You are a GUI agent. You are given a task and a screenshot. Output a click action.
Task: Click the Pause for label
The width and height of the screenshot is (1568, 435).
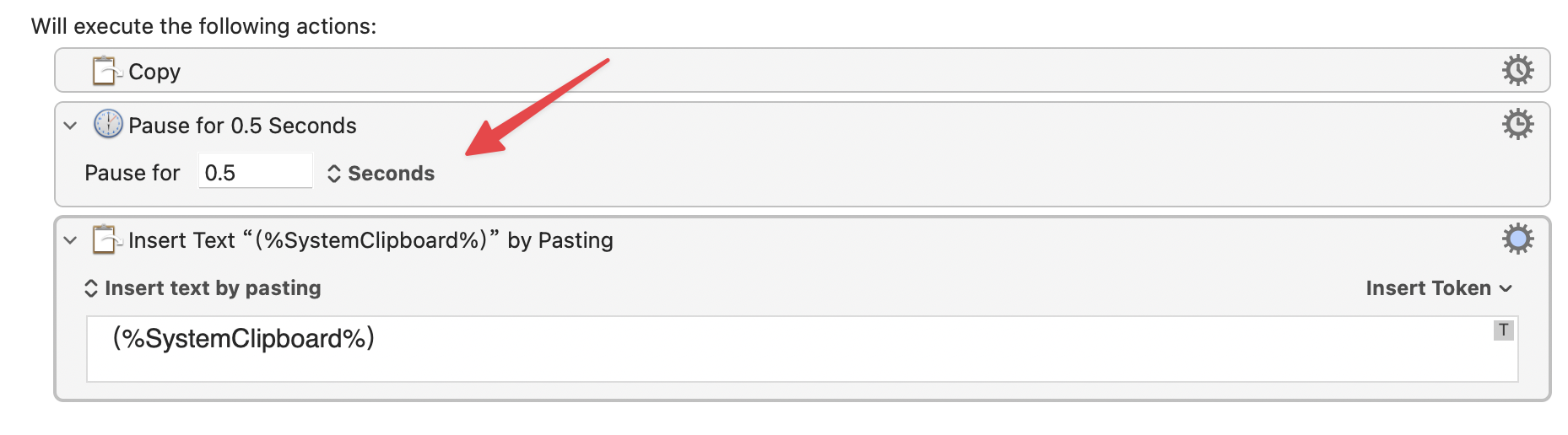[132, 173]
